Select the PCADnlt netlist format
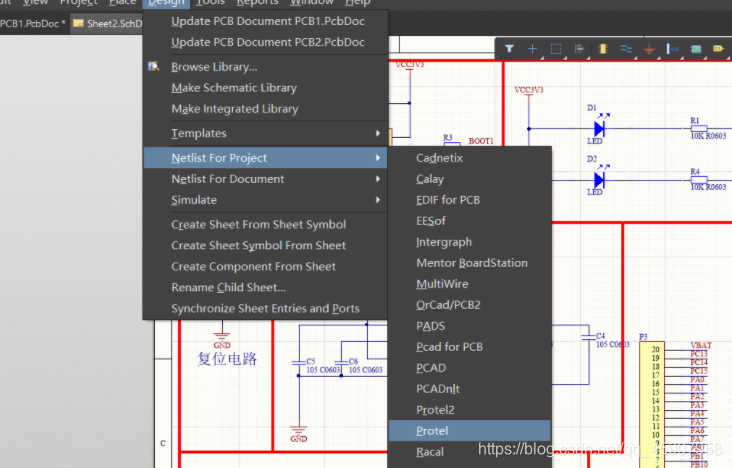732x468 pixels. (x=470, y=389)
